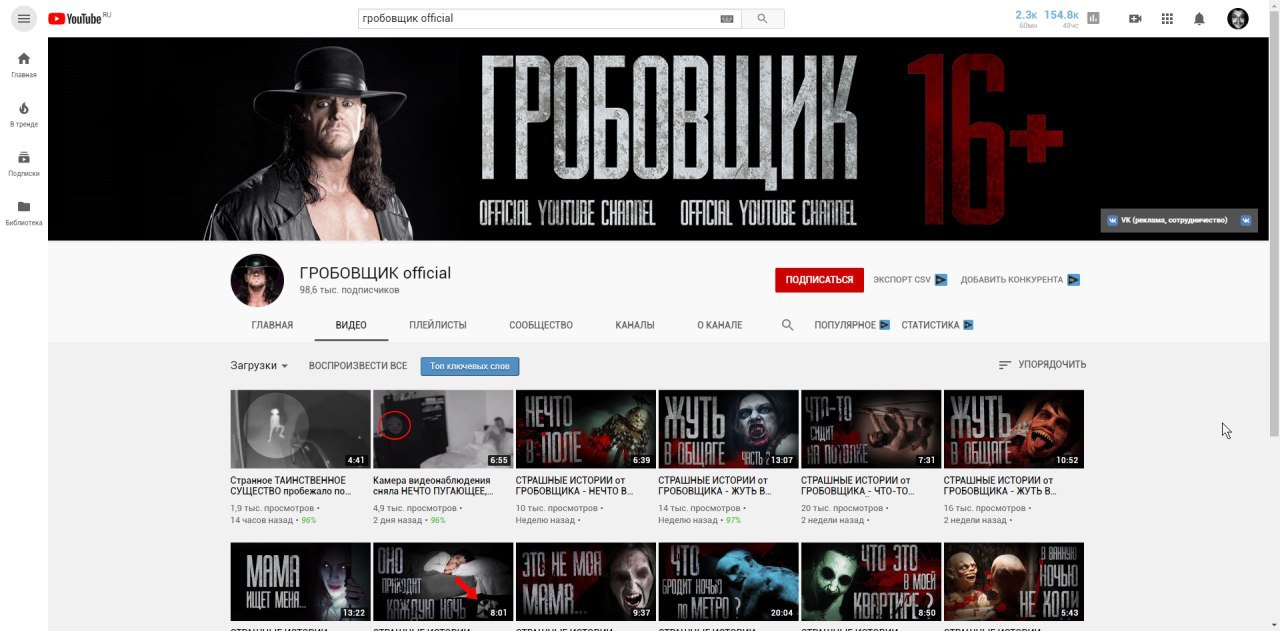Screen dimensions: 1280x631
Task: Click the play icon next to Экспорт CSV
Action: (941, 280)
